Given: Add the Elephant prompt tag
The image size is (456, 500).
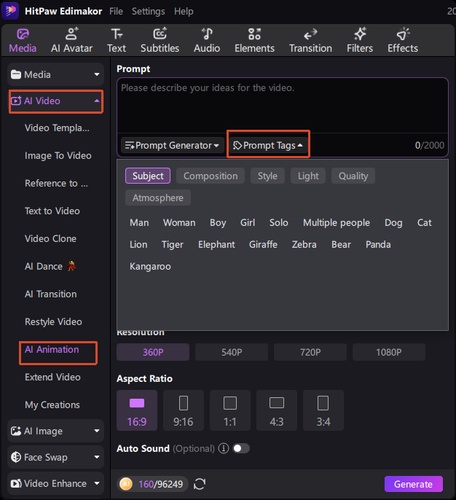Looking at the screenshot, I should [216, 244].
